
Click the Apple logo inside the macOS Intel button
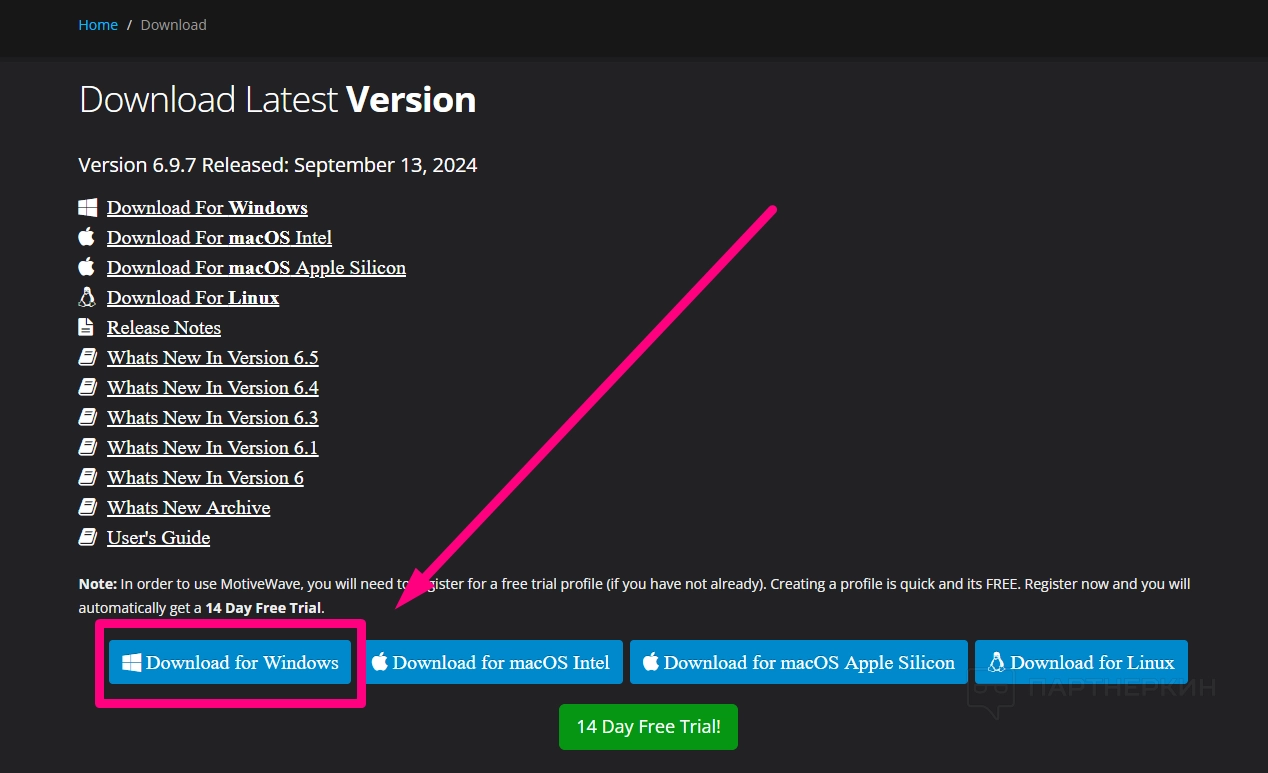[380, 662]
